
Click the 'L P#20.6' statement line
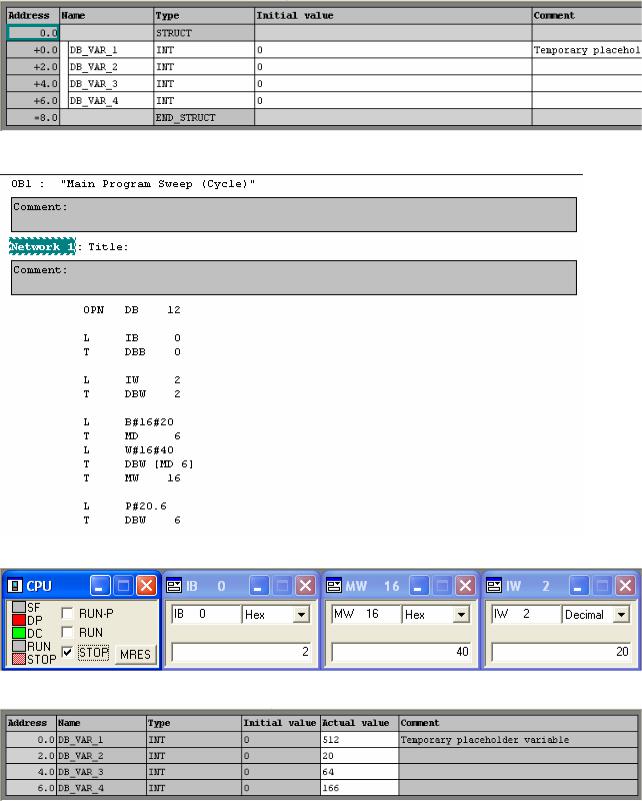point(125,506)
